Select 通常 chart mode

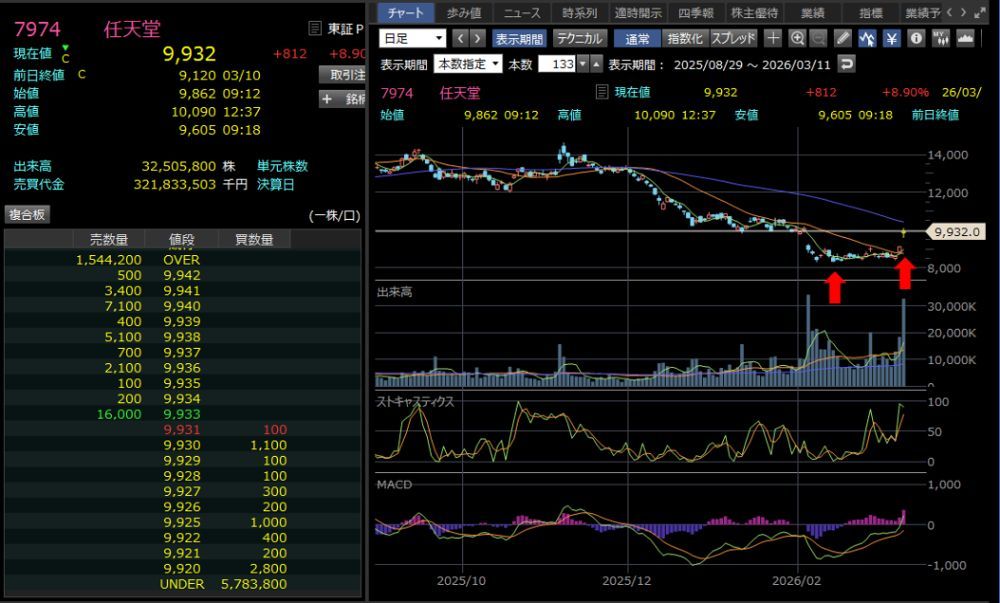click(x=637, y=38)
